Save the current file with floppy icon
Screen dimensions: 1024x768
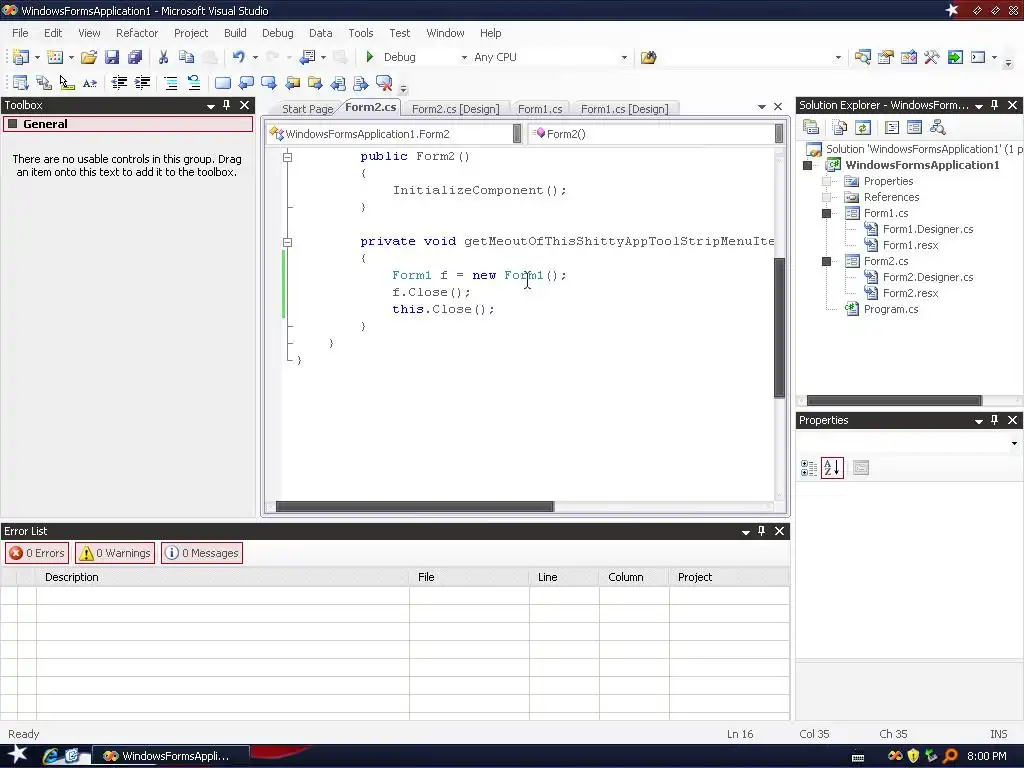point(112,57)
